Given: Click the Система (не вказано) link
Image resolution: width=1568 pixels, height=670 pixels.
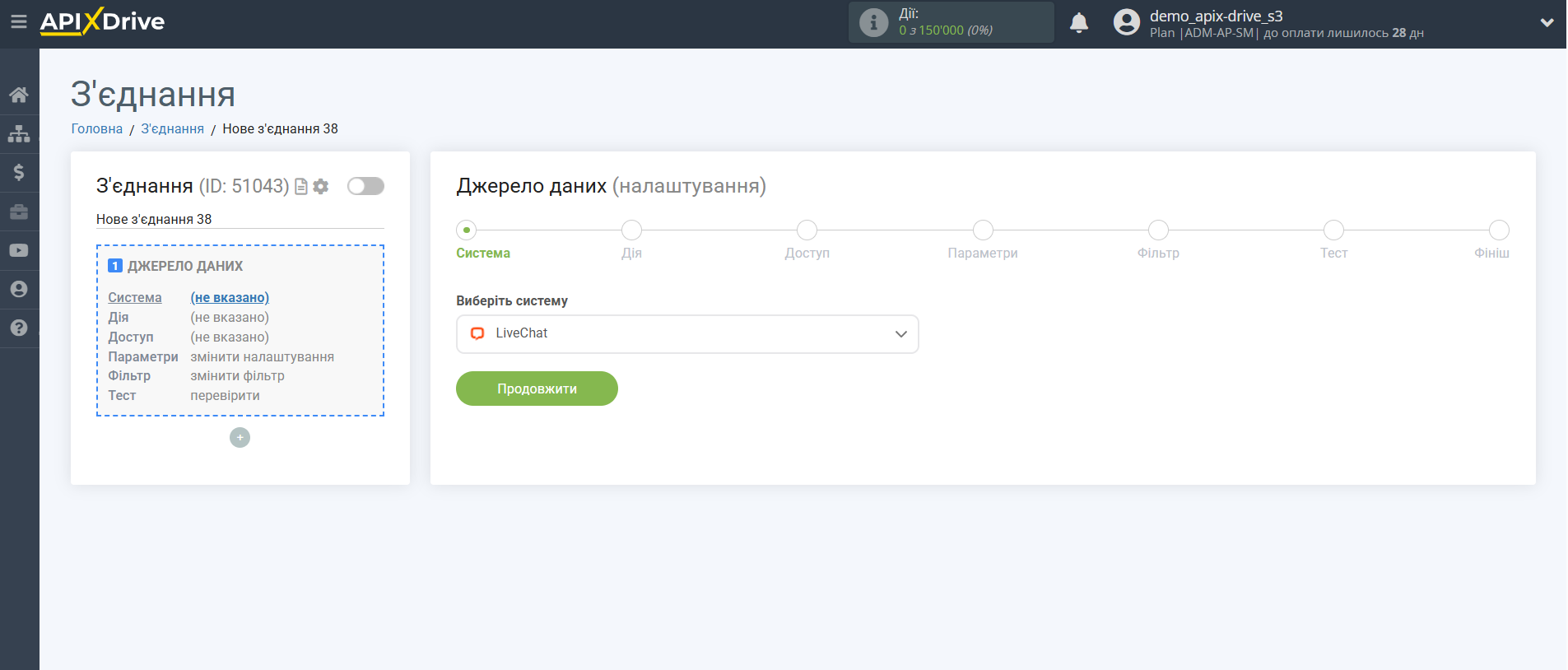Looking at the screenshot, I should (x=230, y=297).
